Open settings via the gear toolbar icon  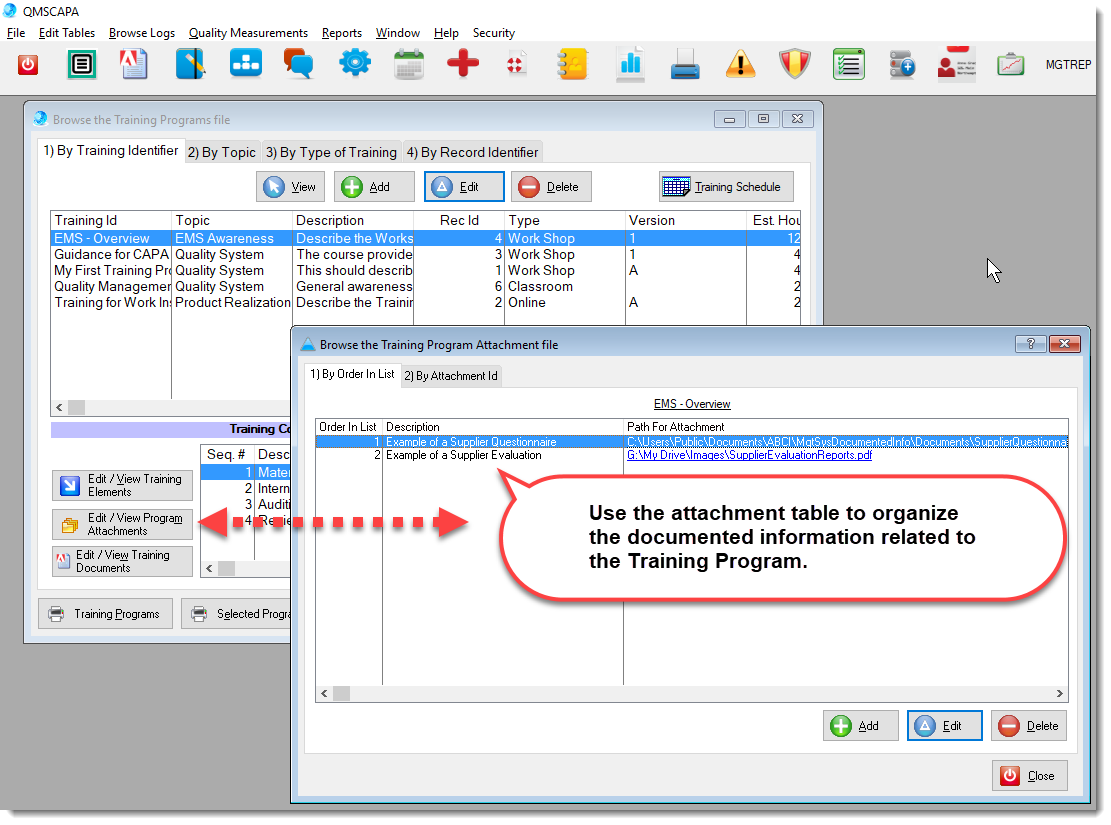(354, 64)
